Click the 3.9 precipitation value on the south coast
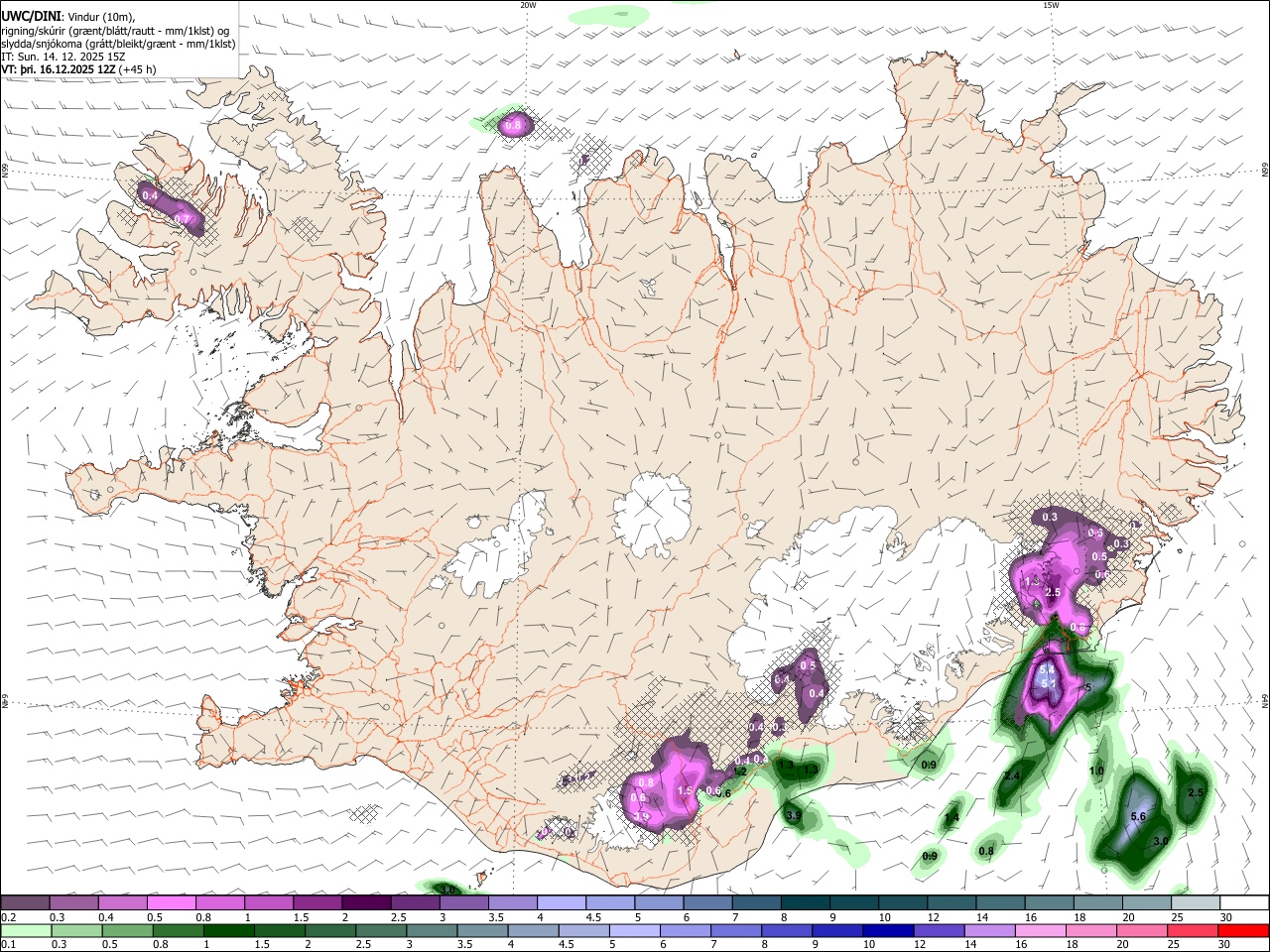The width and height of the screenshot is (1270, 952). (793, 815)
